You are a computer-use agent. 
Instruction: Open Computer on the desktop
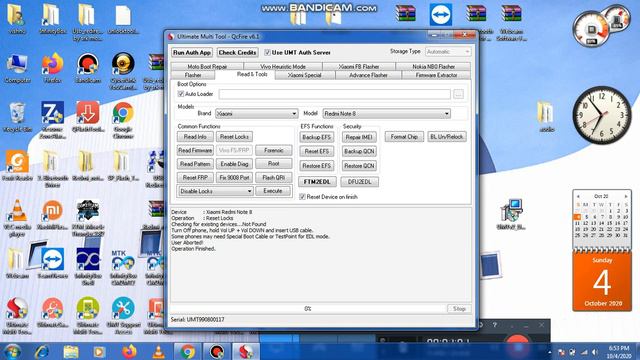[x=17, y=69]
